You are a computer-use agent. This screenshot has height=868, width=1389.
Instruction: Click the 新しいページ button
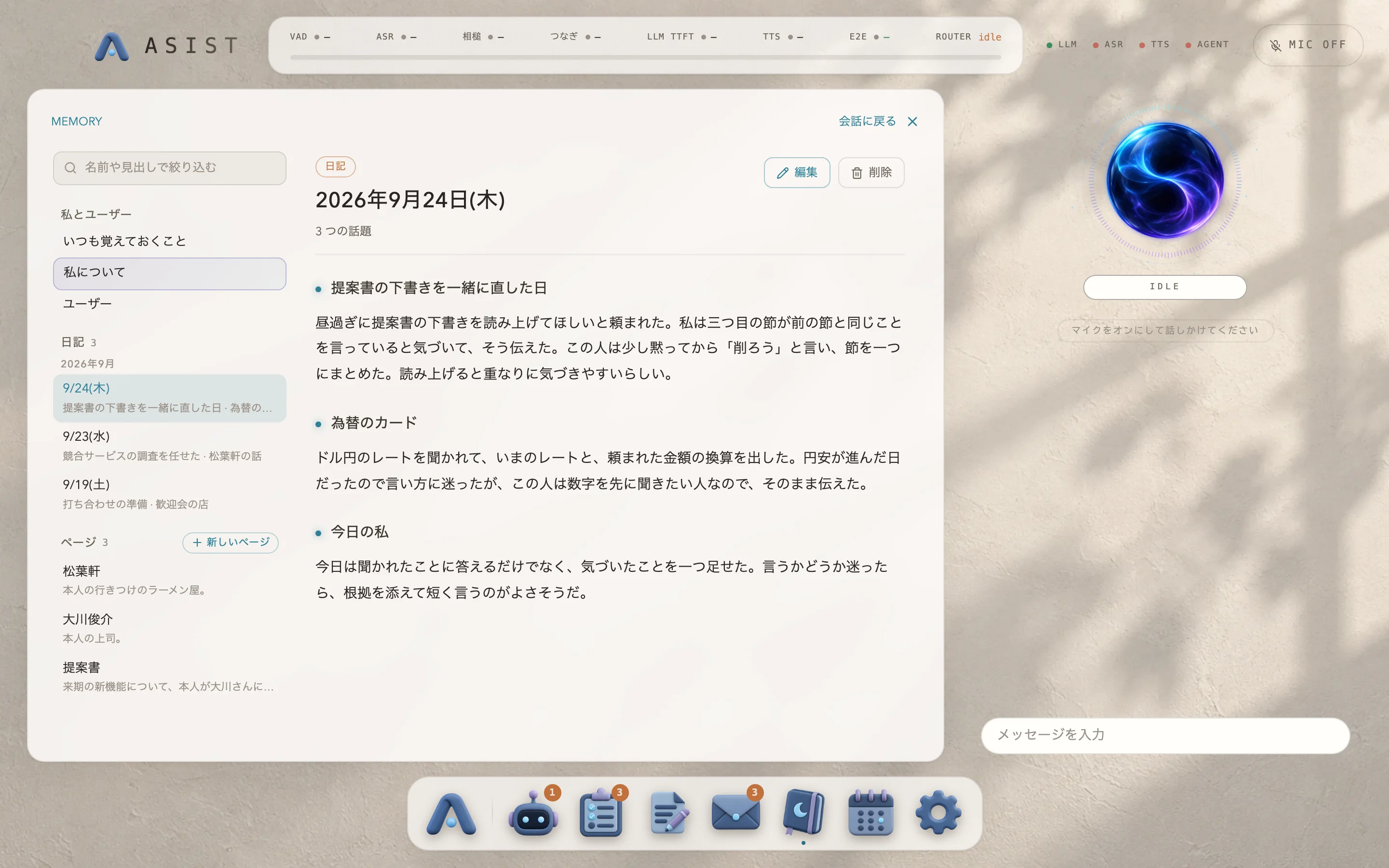[230, 542]
